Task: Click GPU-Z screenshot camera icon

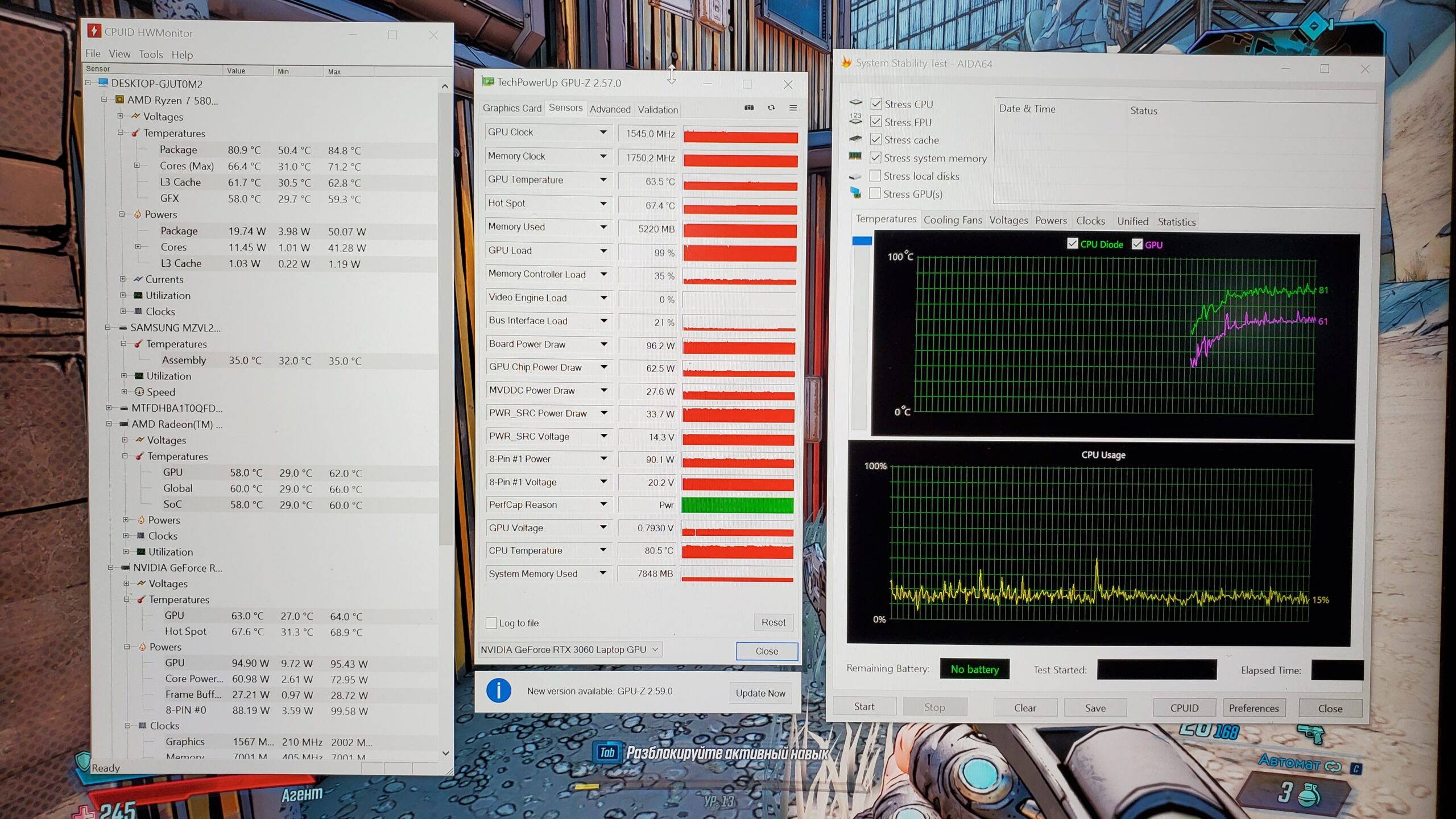Action: coord(749,107)
